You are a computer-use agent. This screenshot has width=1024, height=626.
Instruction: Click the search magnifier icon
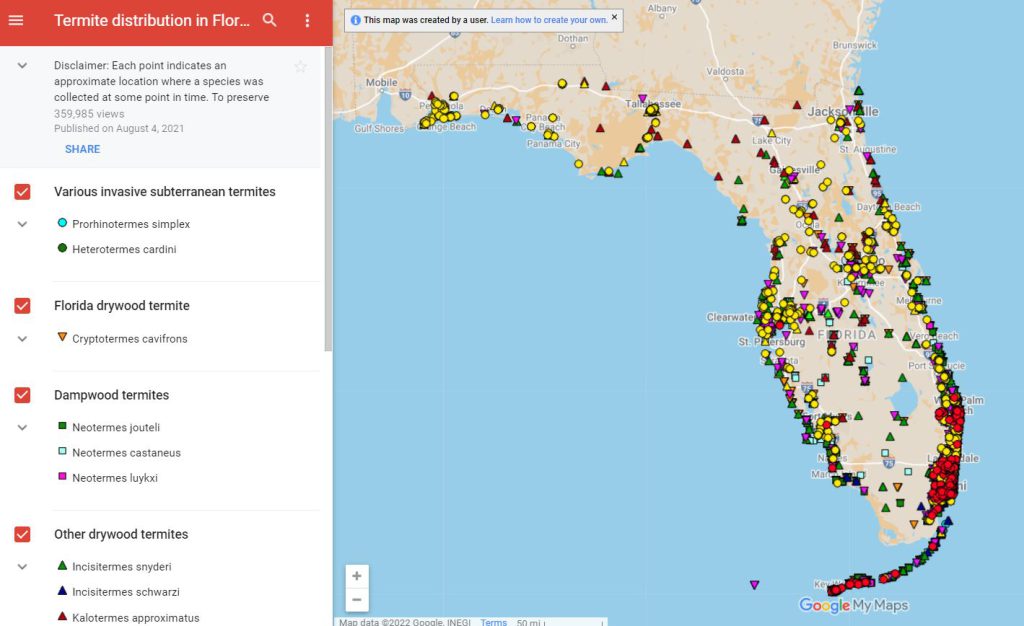(x=269, y=20)
